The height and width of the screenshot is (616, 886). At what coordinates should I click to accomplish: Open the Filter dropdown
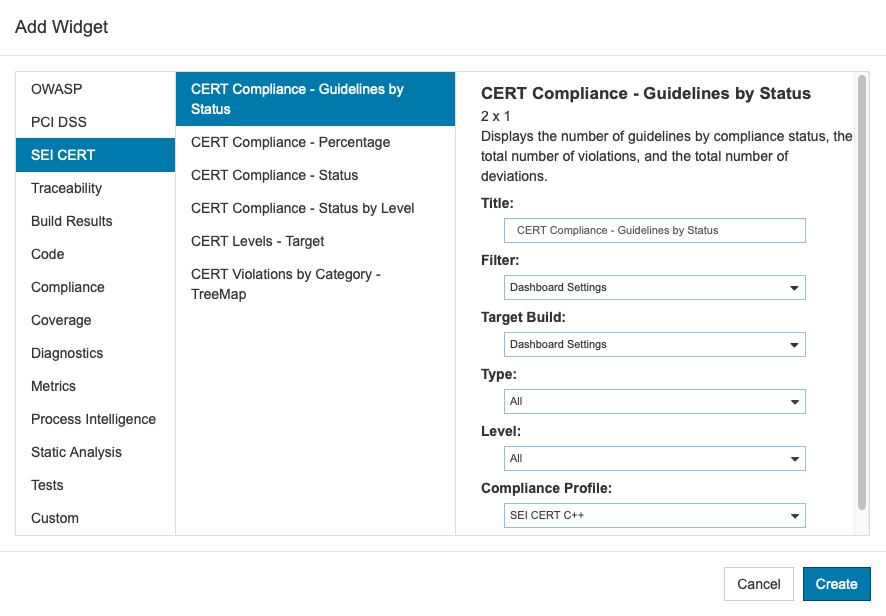[654, 288]
